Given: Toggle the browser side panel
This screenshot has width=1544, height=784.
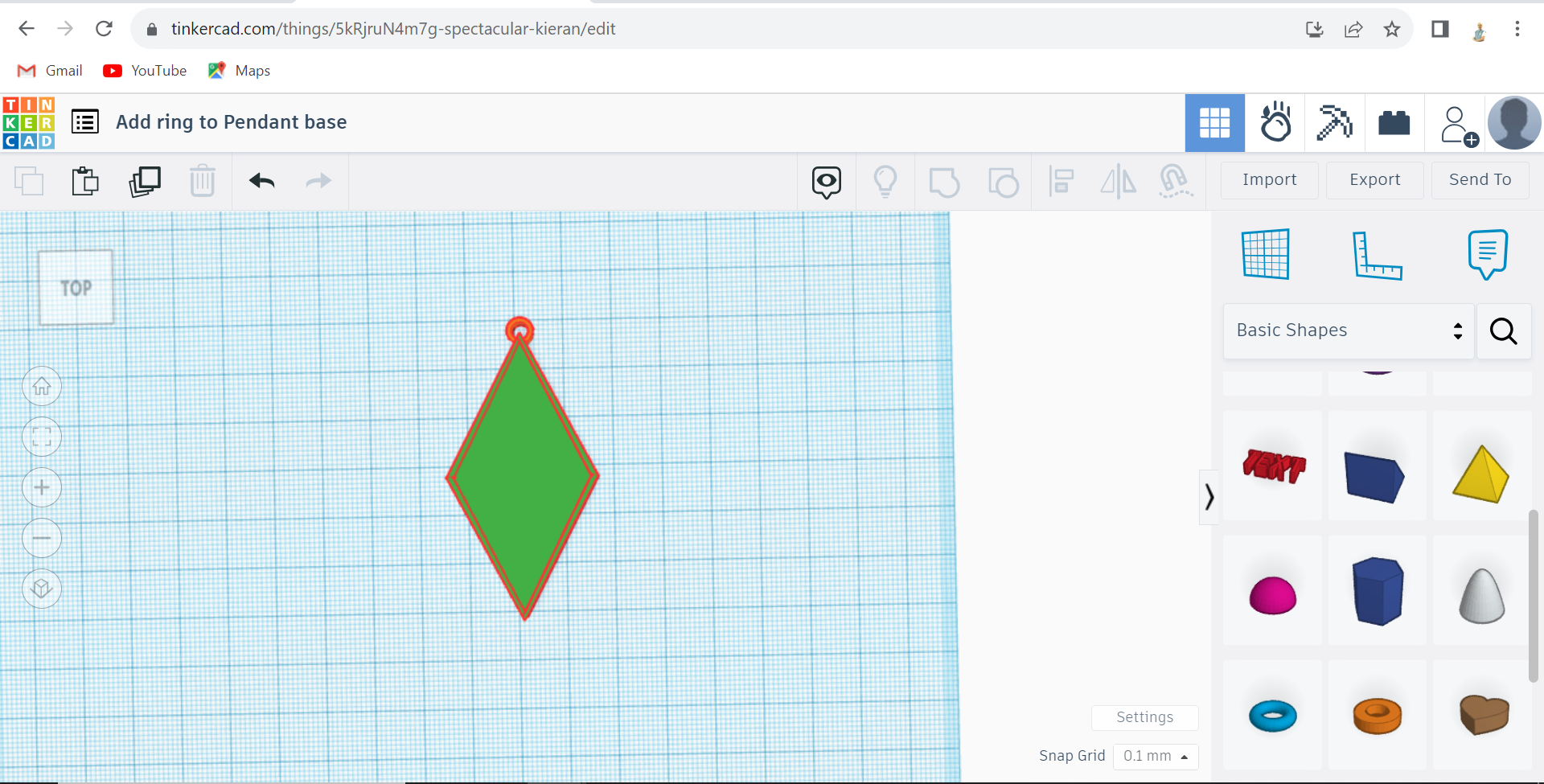Looking at the screenshot, I should click(x=1440, y=29).
